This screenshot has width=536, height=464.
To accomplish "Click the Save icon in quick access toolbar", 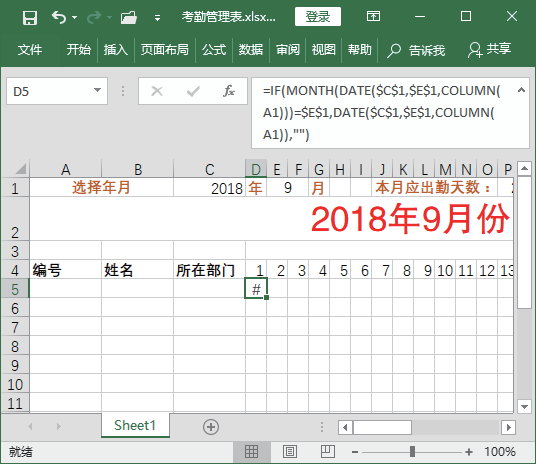I will tap(30, 17).
